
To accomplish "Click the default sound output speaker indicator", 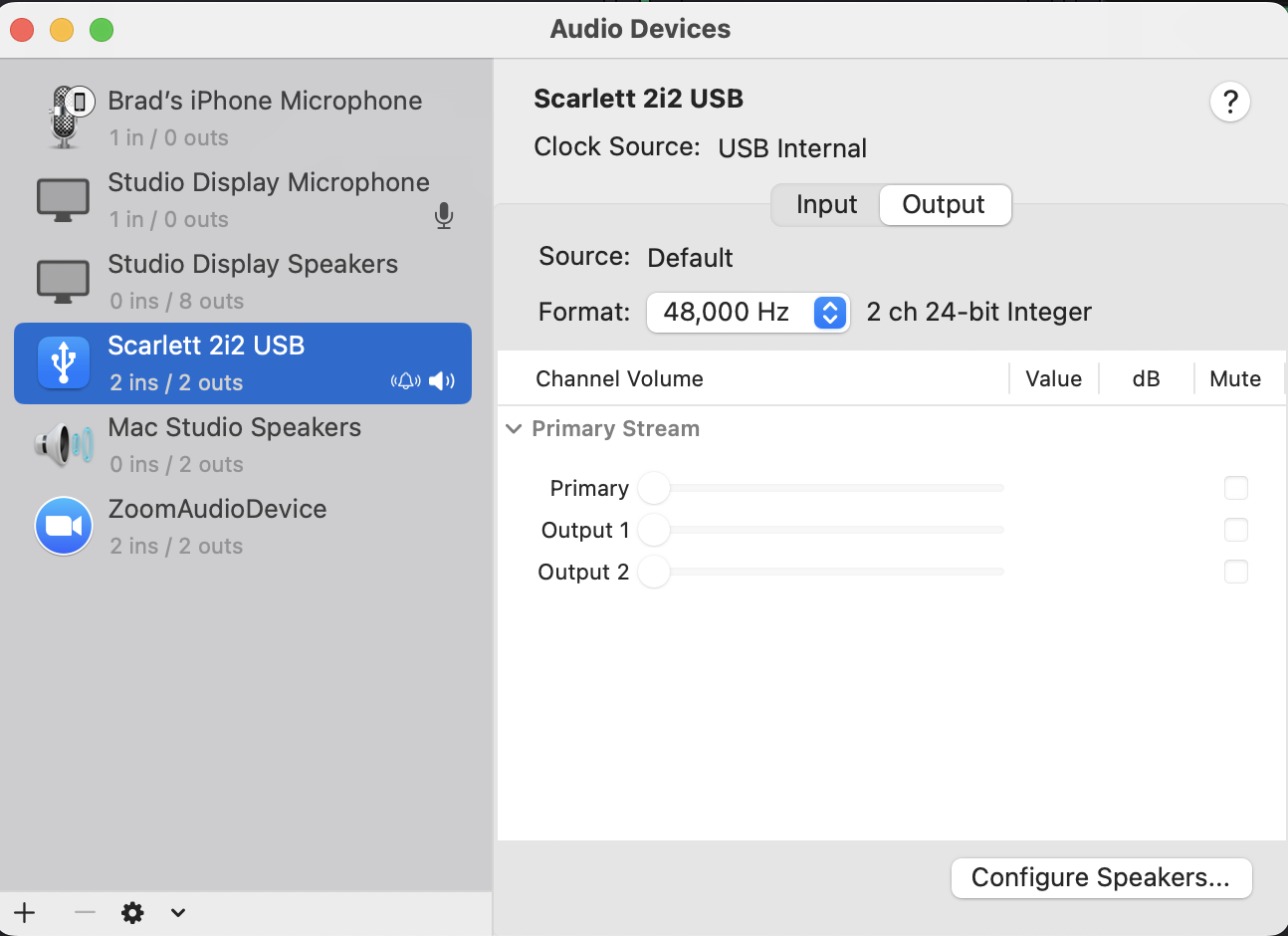I will [441, 381].
